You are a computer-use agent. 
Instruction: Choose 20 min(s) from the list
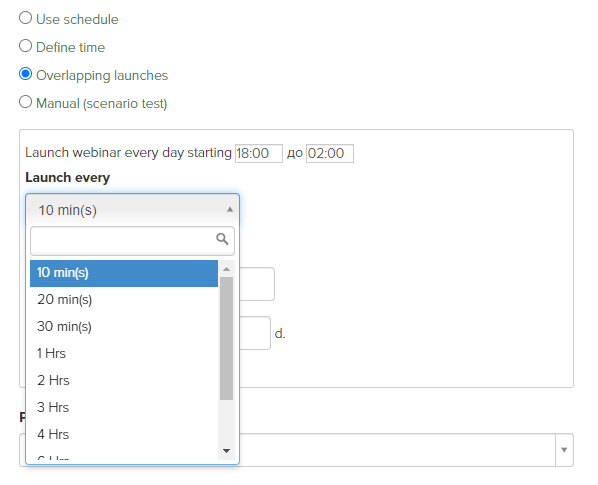click(x=124, y=300)
